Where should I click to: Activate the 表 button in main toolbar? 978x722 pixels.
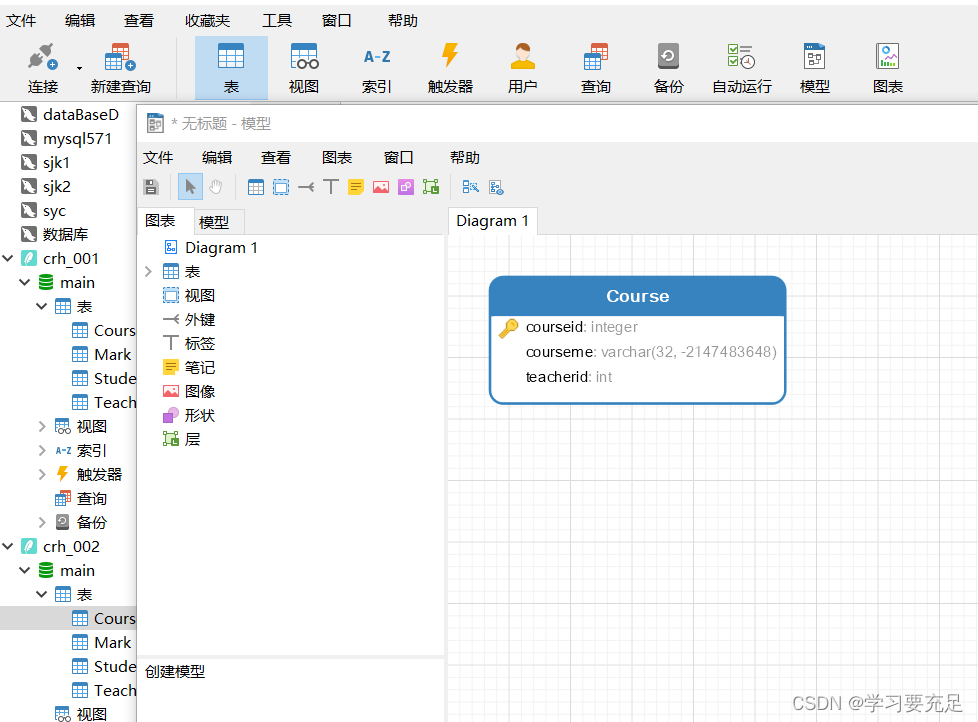coord(231,68)
